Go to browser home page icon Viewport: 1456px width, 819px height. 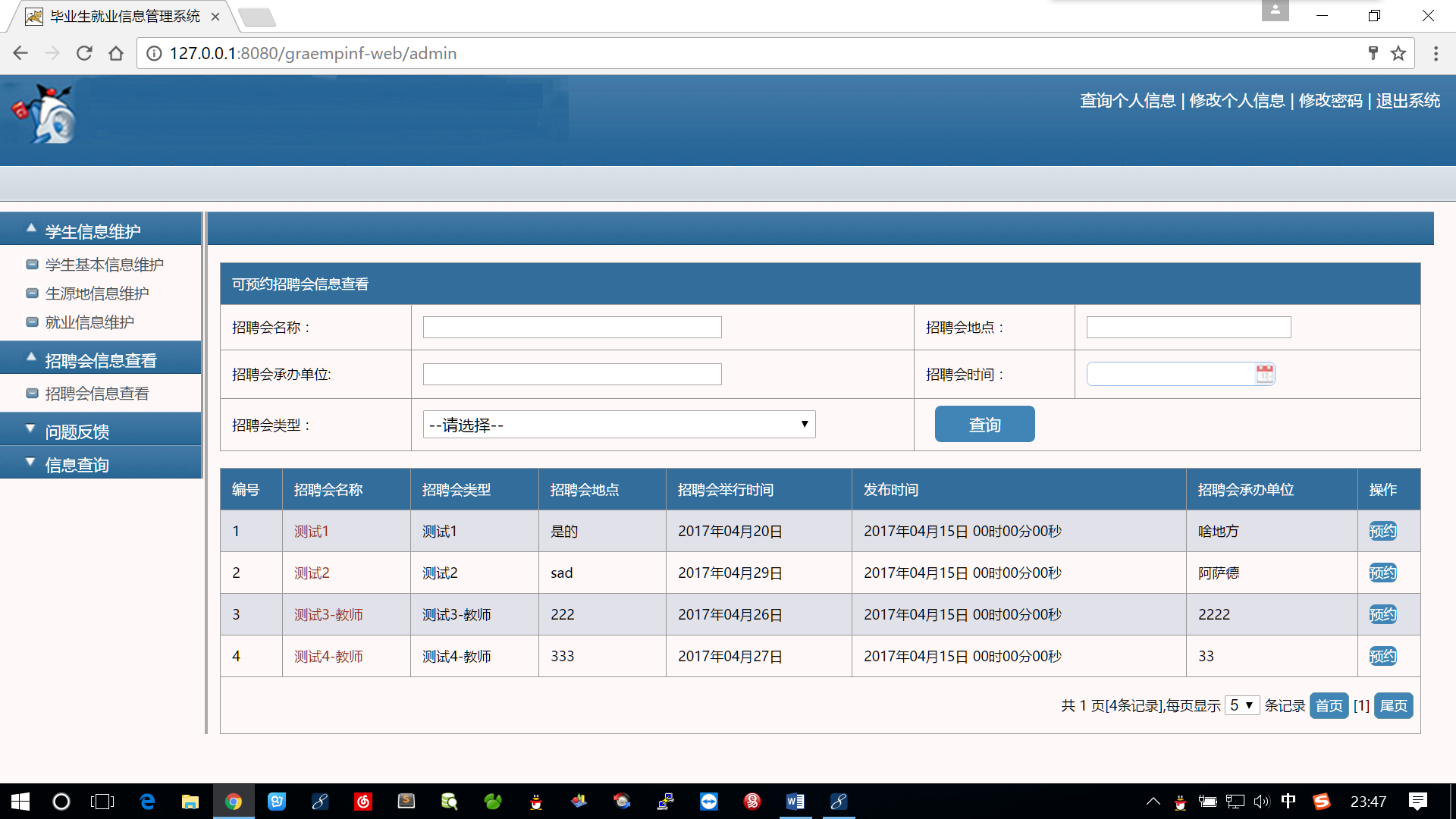(x=116, y=53)
